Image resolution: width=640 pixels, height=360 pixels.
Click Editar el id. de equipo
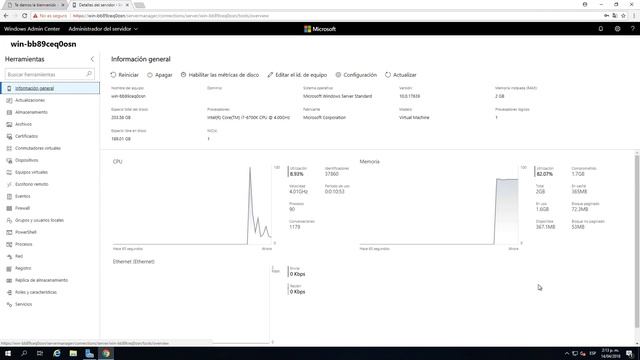297,75
